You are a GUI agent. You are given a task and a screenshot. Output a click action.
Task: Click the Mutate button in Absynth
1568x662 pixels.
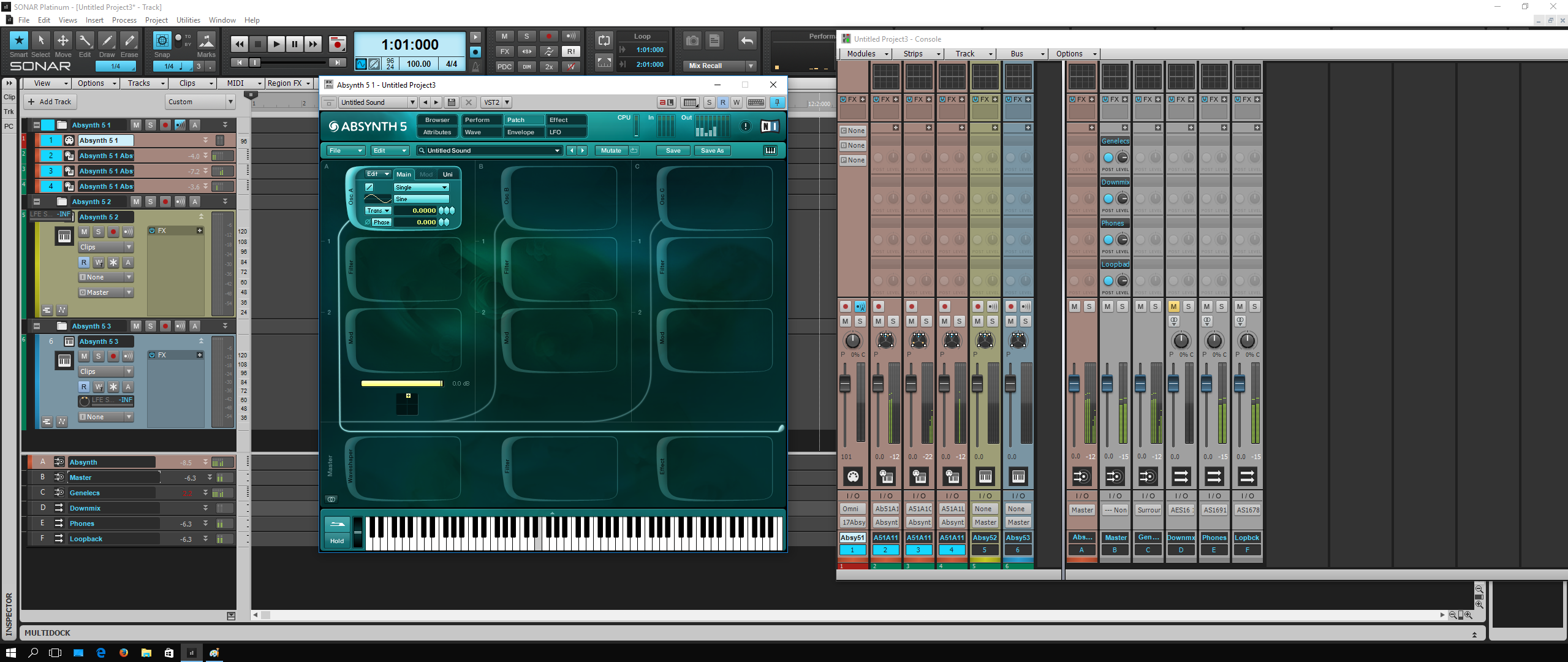click(x=610, y=151)
